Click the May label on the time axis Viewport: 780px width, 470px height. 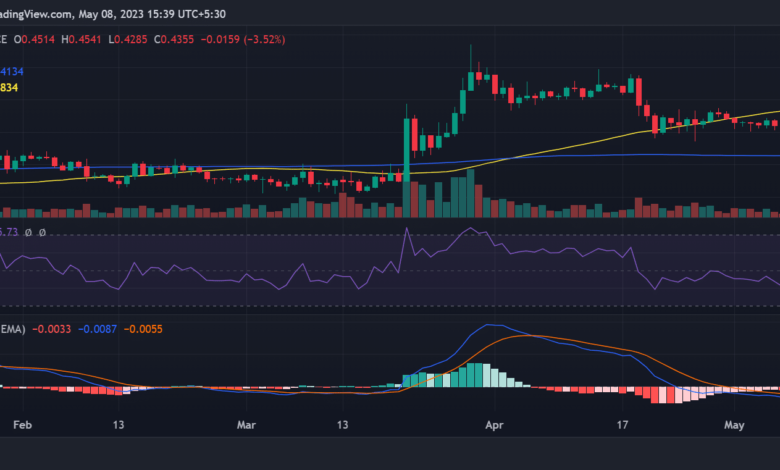[735, 424]
